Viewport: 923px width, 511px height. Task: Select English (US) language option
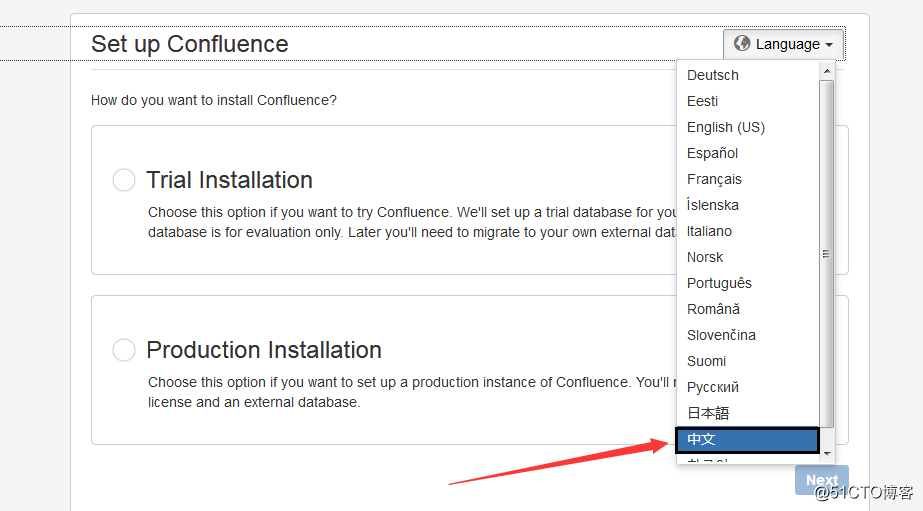pyautogui.click(x=725, y=127)
